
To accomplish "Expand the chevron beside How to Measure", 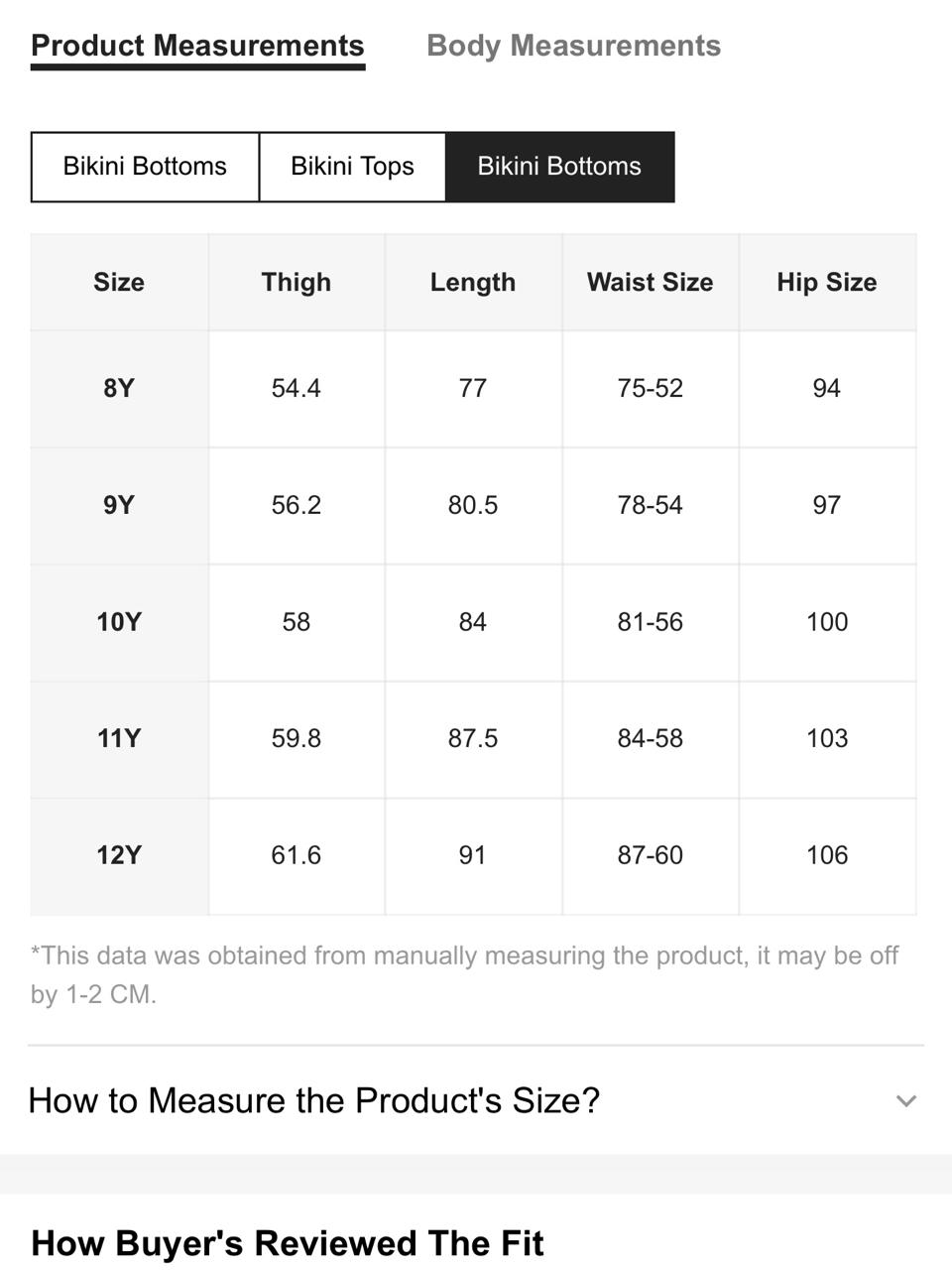I will click(905, 1100).
